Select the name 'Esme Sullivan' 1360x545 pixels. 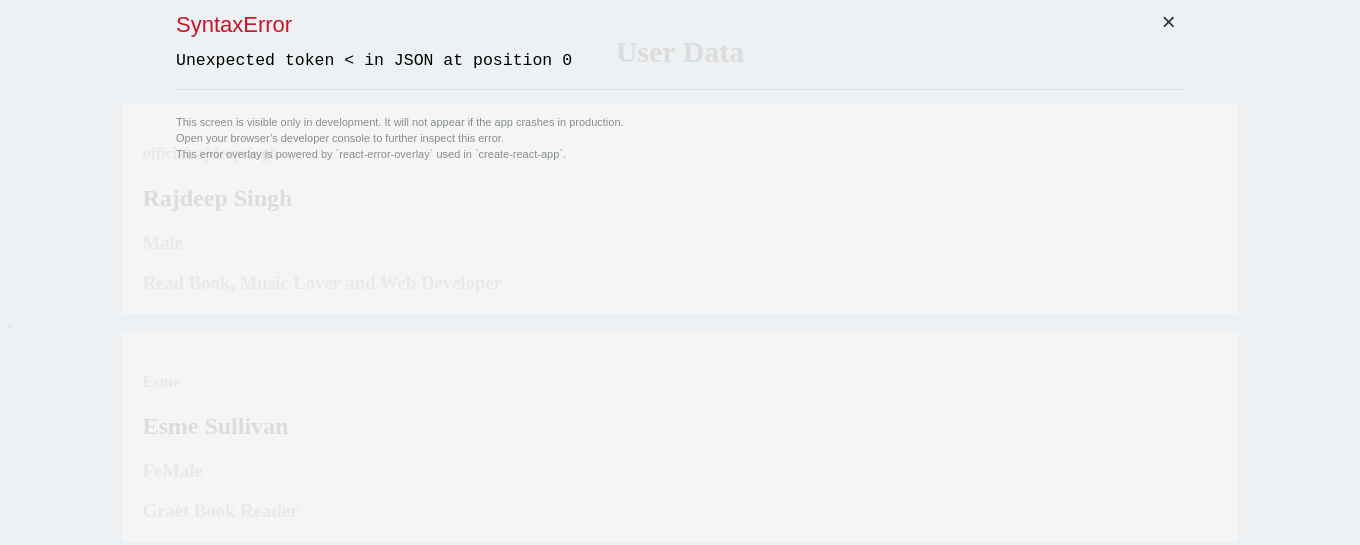point(215,426)
